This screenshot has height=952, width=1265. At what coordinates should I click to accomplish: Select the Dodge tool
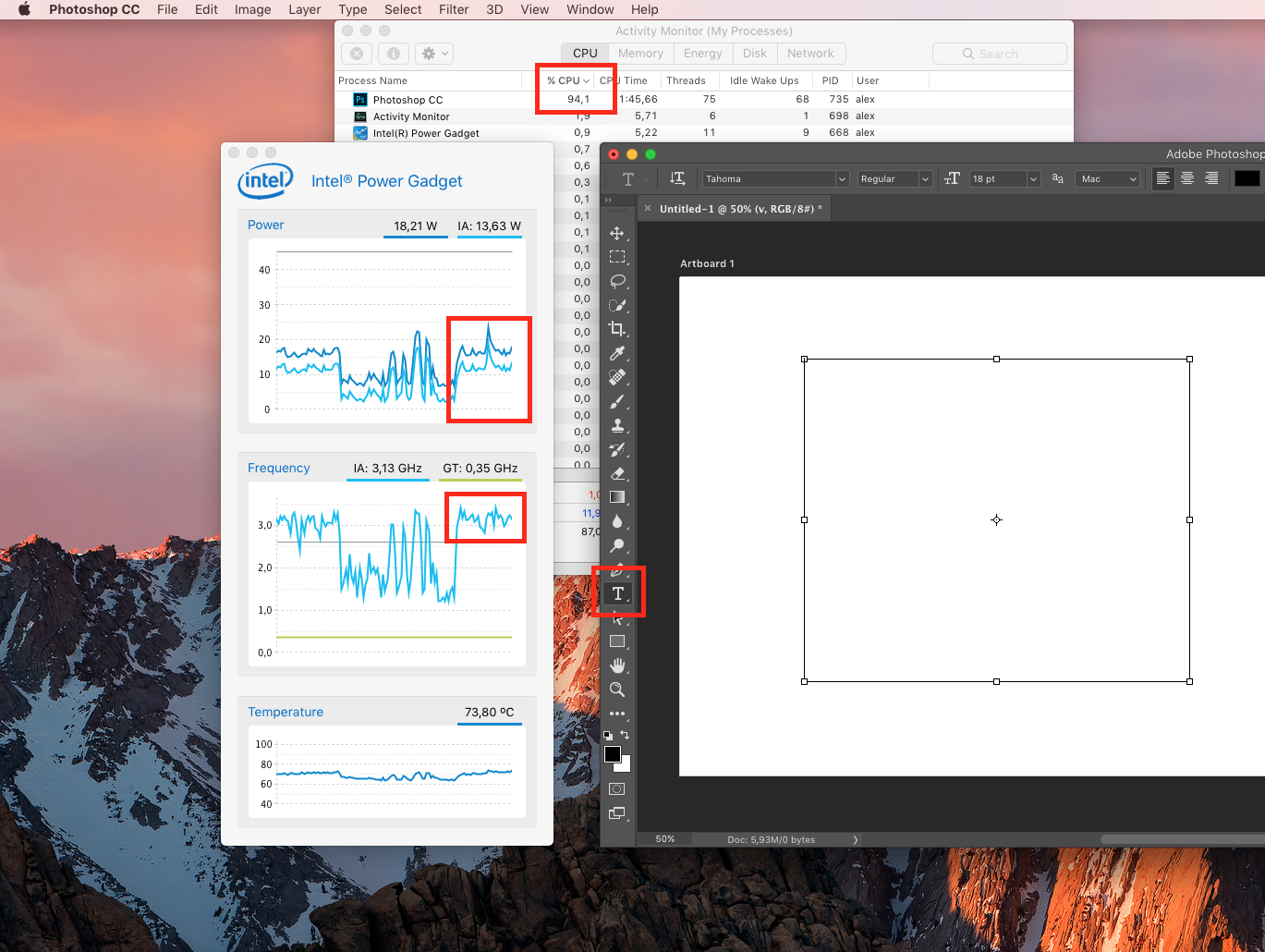pyautogui.click(x=617, y=545)
